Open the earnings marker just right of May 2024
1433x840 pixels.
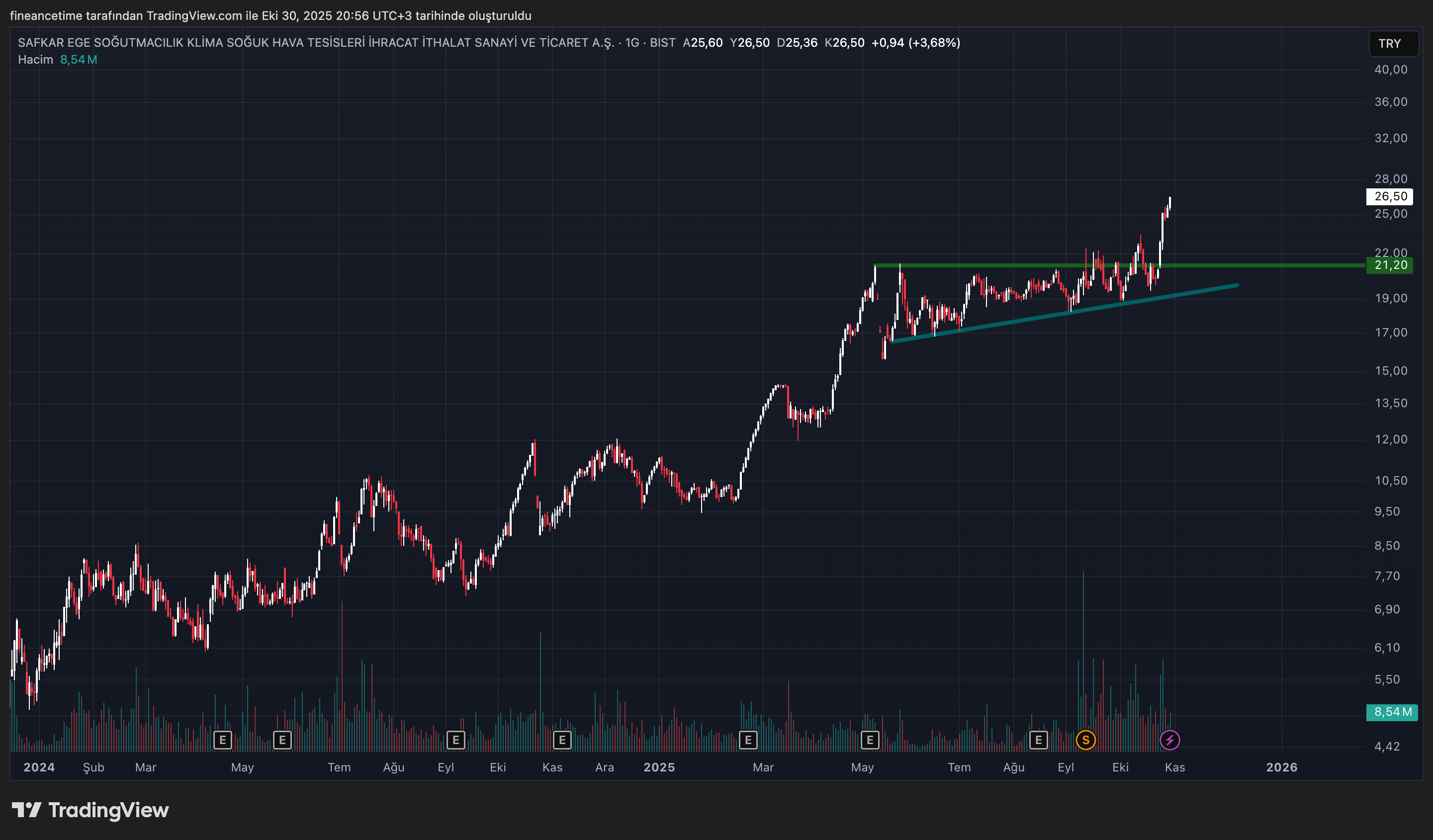282,740
